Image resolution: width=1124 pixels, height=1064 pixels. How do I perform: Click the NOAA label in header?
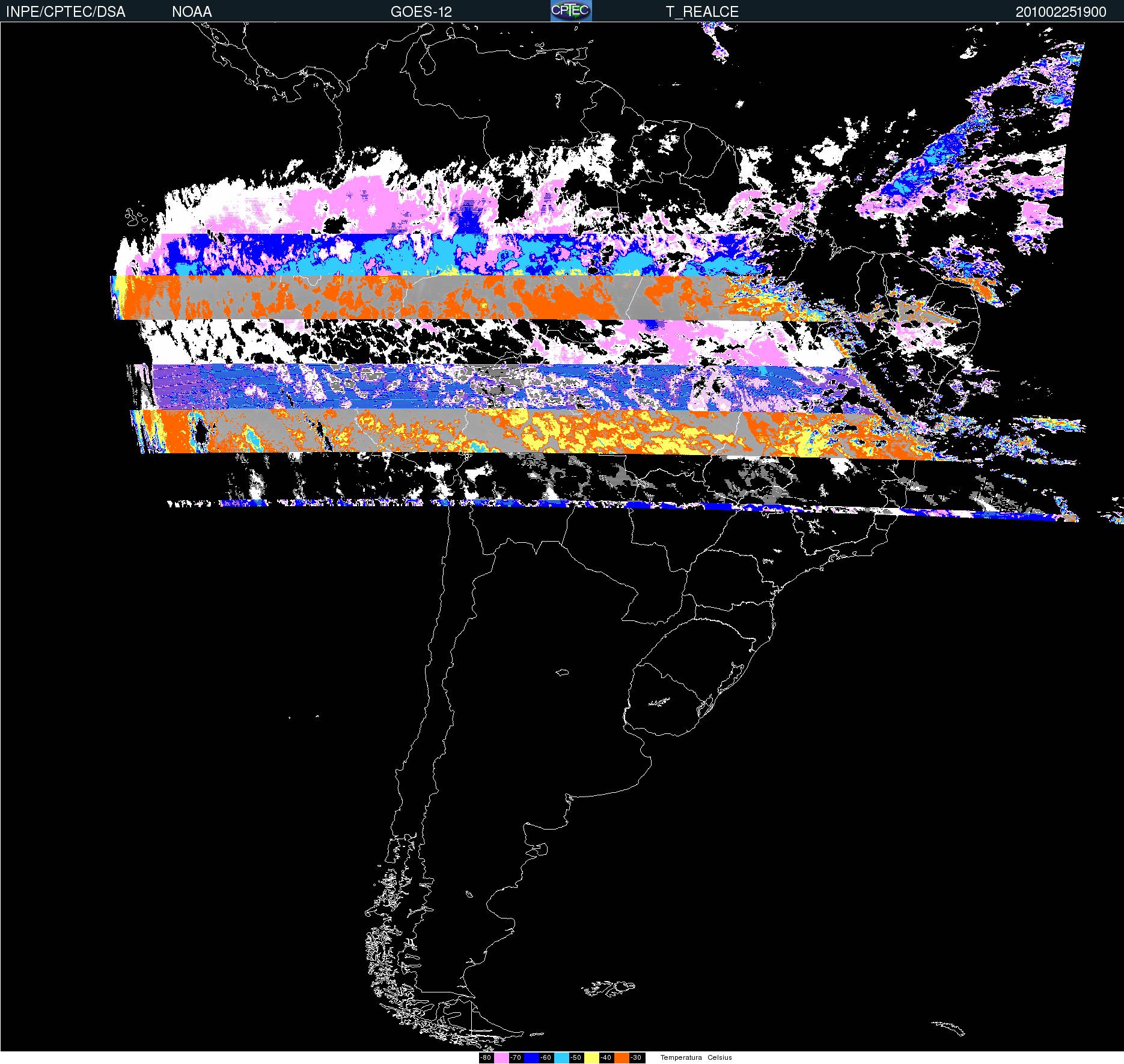click(x=192, y=12)
